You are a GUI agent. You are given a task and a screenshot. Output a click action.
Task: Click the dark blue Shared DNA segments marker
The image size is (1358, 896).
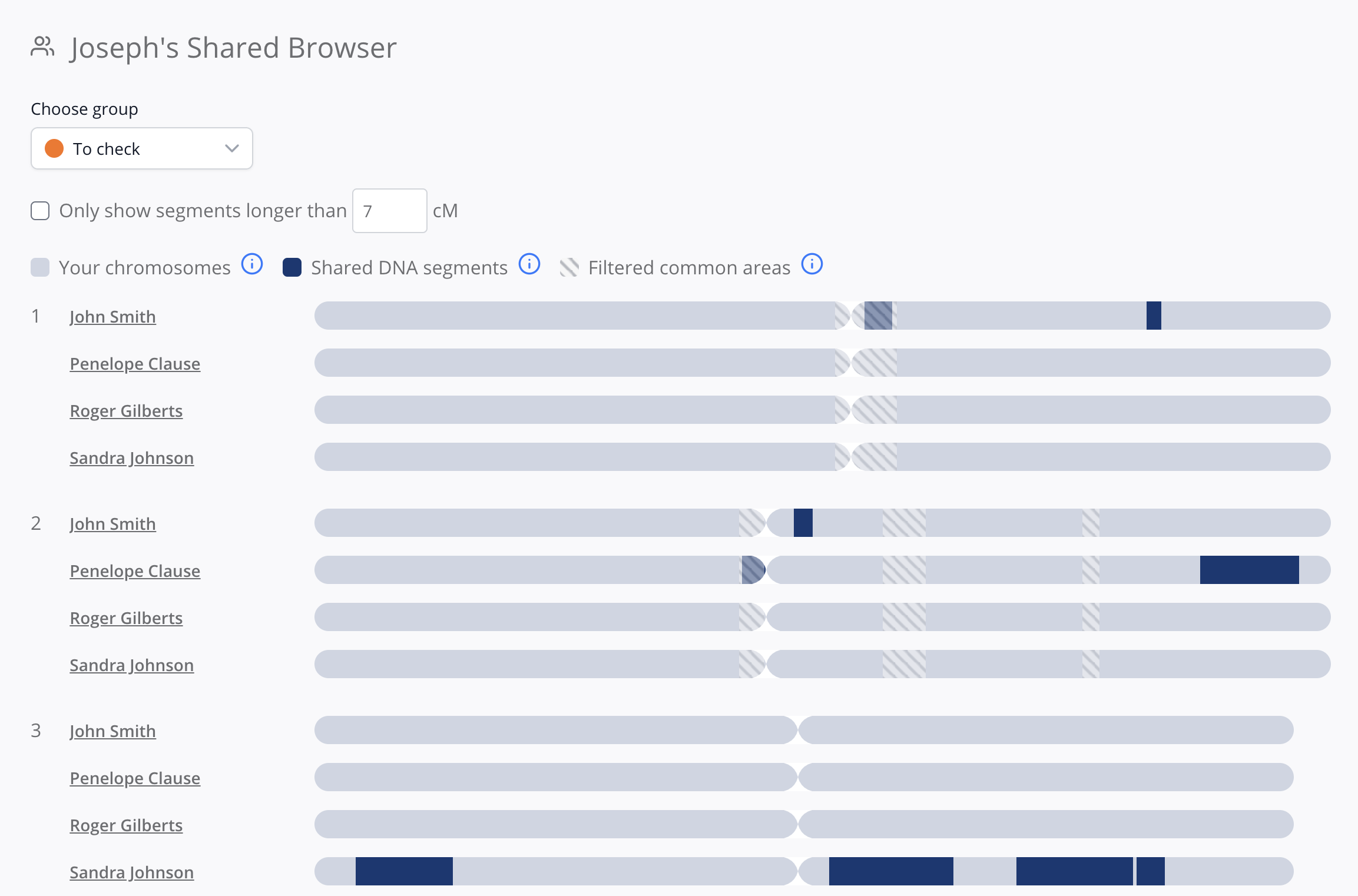click(292, 267)
